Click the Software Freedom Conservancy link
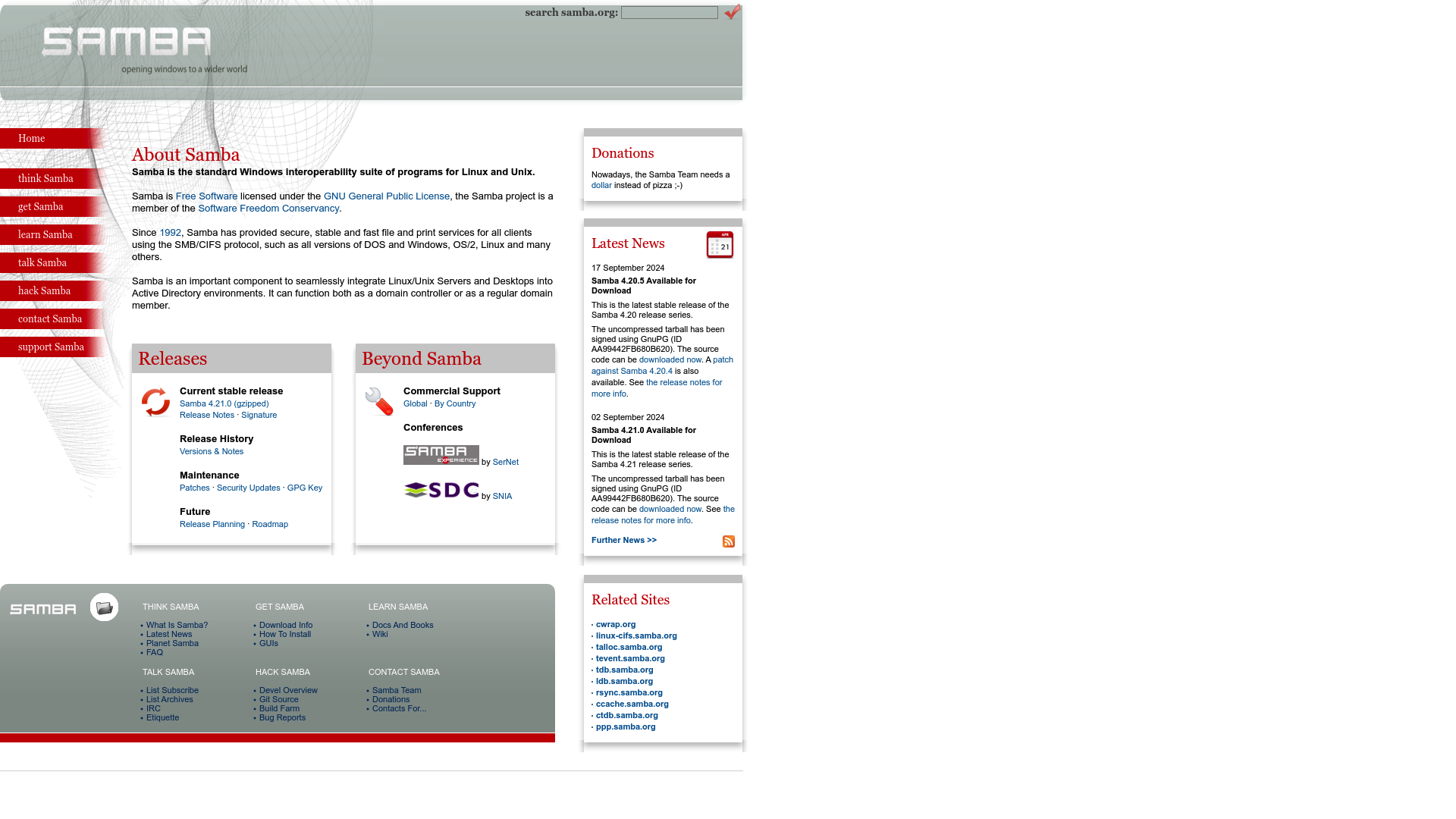 pyautogui.click(x=269, y=207)
